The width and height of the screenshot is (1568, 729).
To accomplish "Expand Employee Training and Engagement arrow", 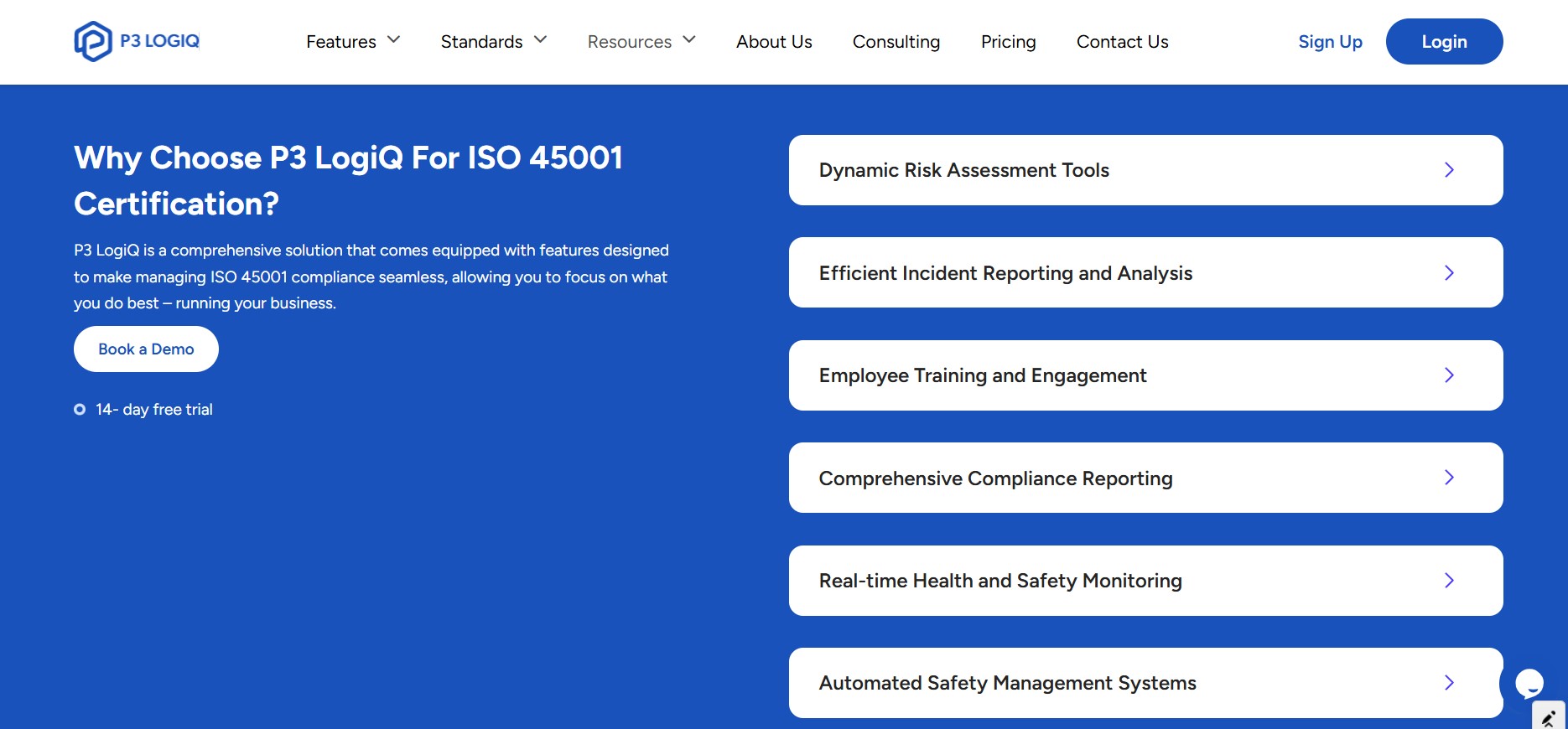I will pos(1449,375).
